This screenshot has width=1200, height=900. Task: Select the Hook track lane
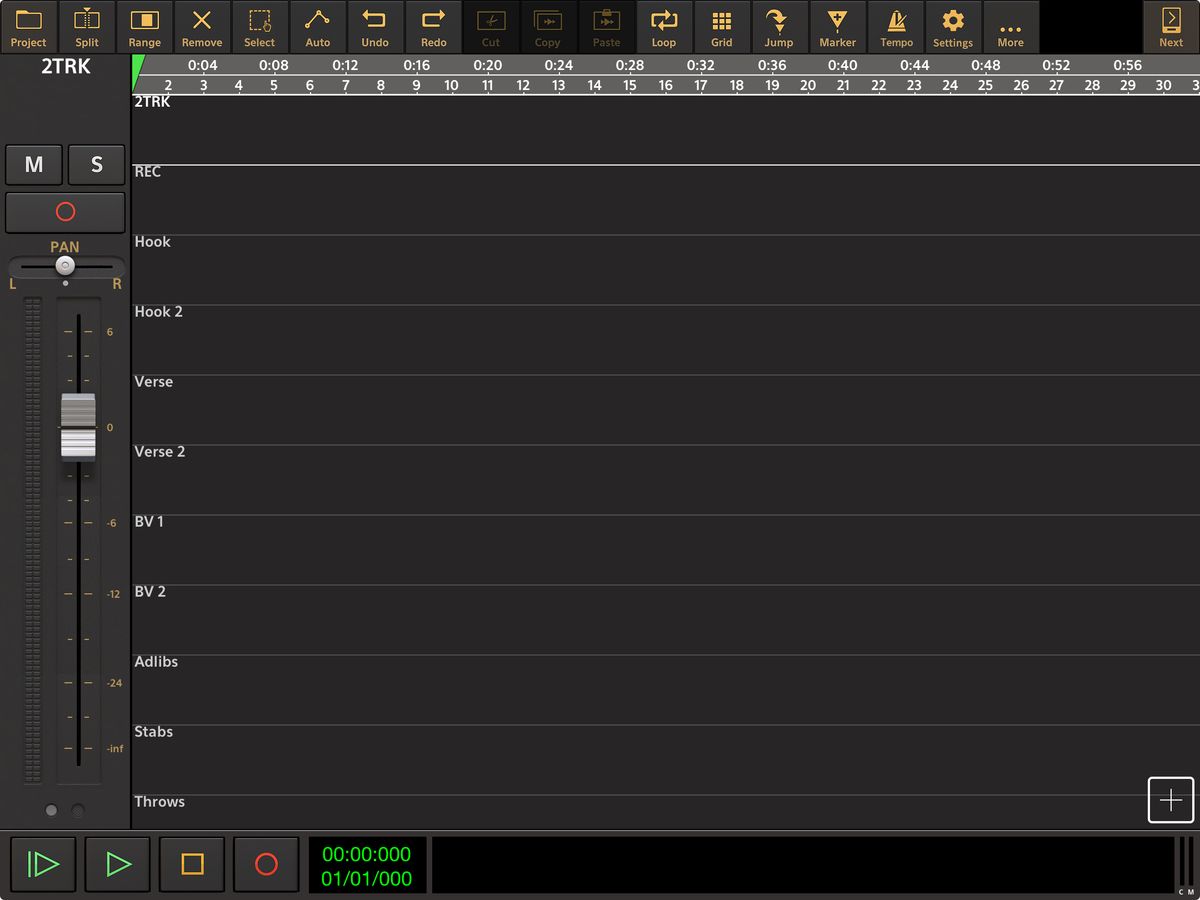coord(666,270)
